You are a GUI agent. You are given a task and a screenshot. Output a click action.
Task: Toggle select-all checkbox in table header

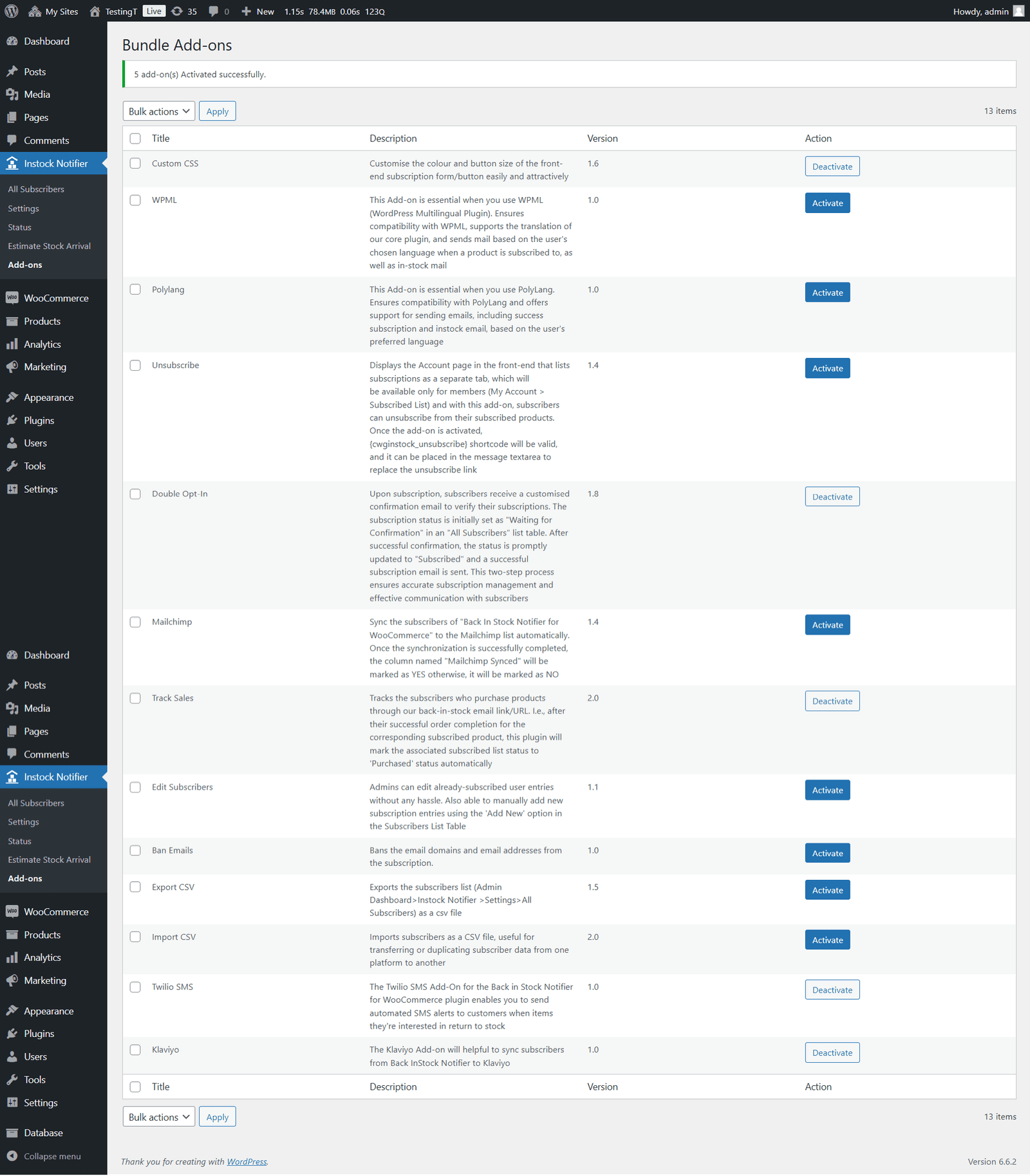(135, 138)
